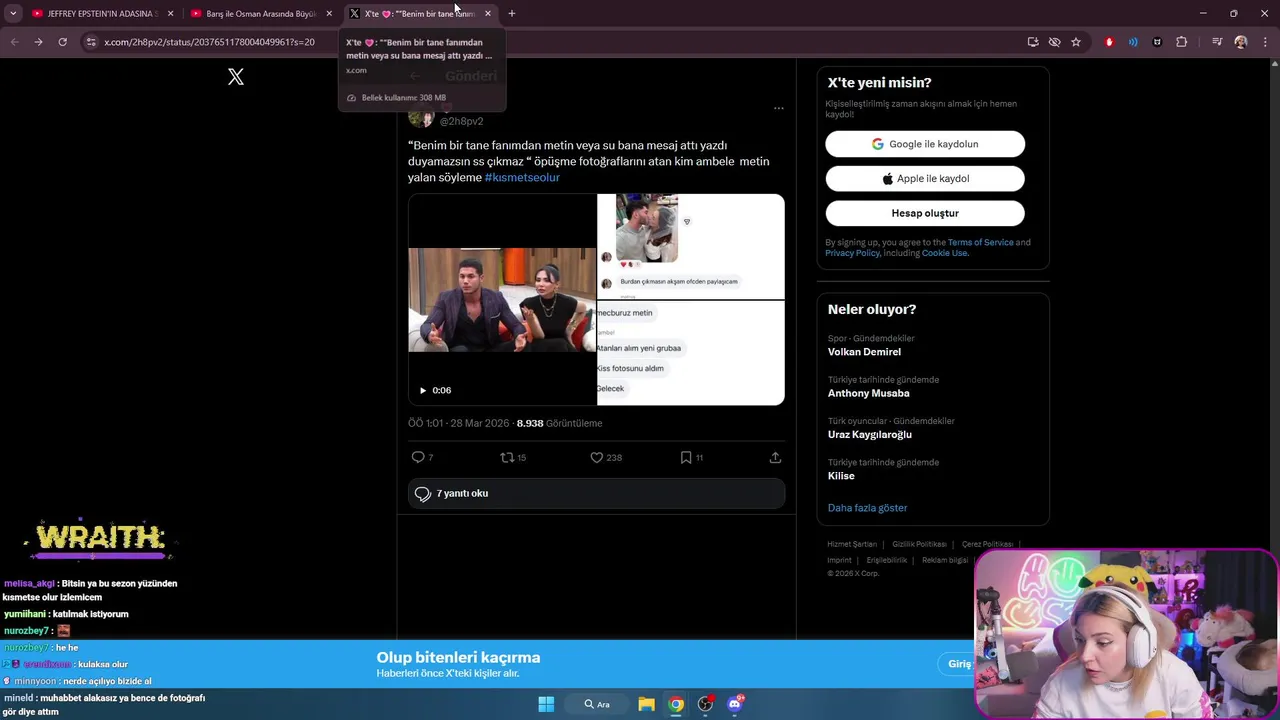The width and height of the screenshot is (1280, 720).
Task: Click the browser back arrow
Action: [x=14, y=42]
